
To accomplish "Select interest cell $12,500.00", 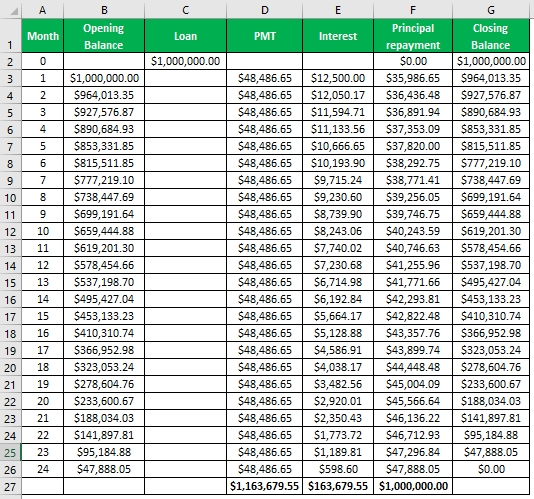I will pos(338,78).
